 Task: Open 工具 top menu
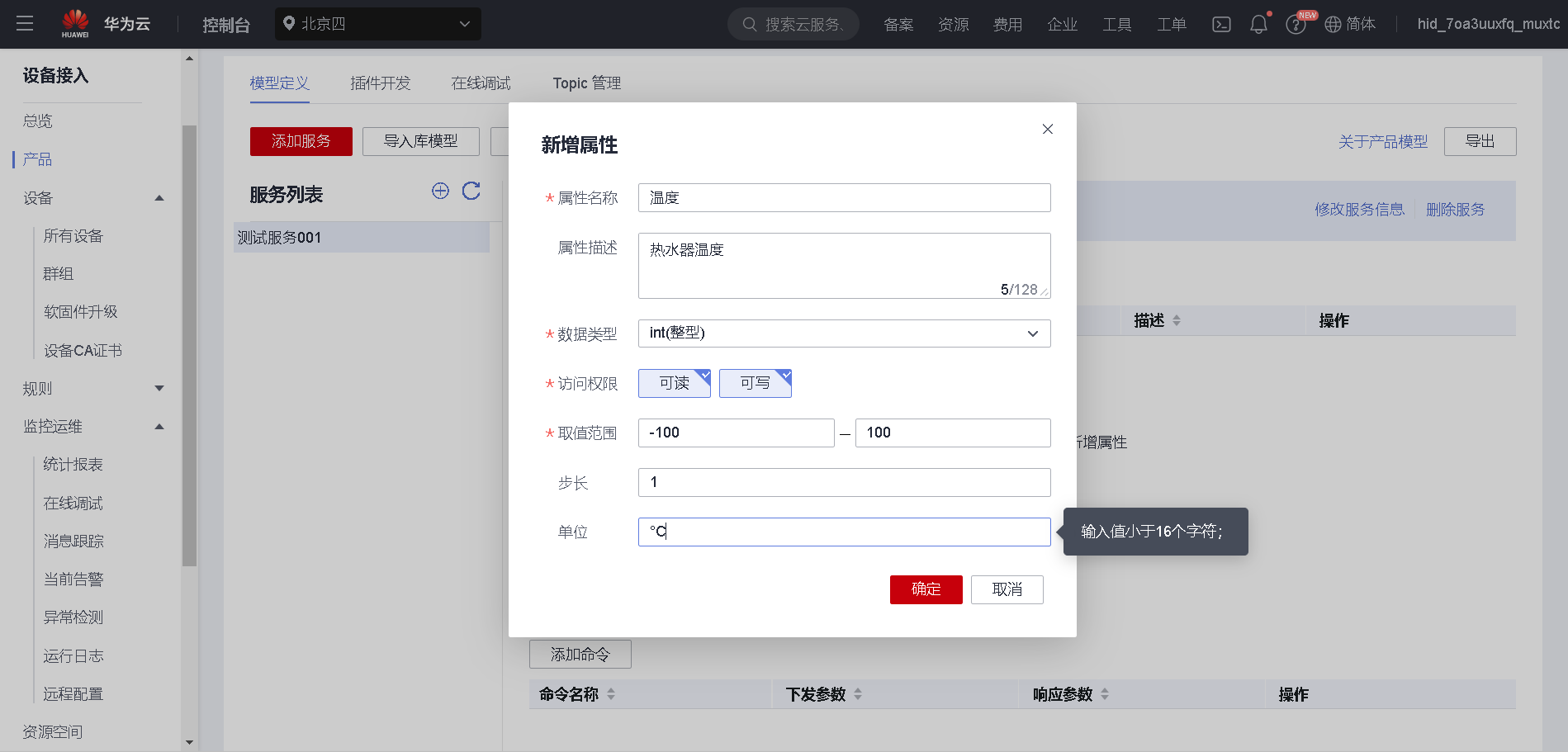(1117, 25)
